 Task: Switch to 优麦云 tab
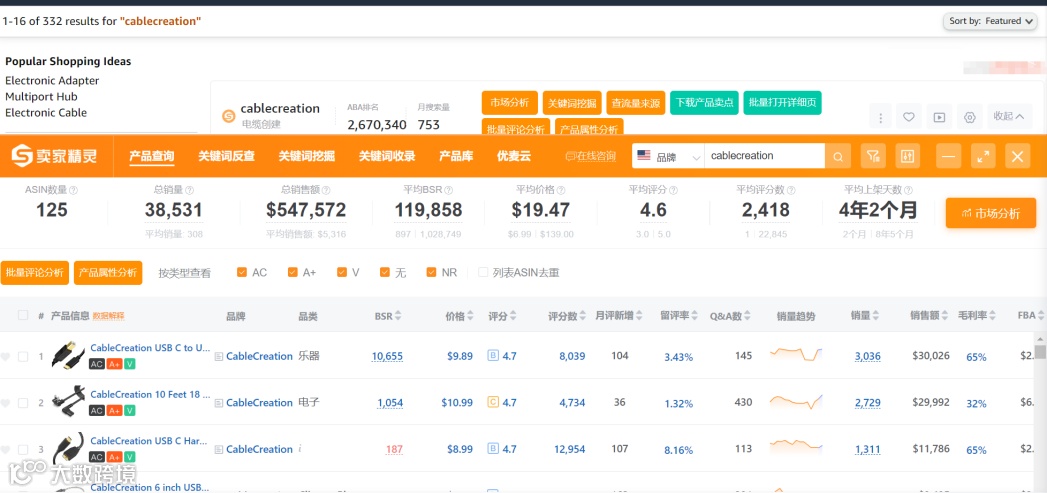tap(513, 156)
